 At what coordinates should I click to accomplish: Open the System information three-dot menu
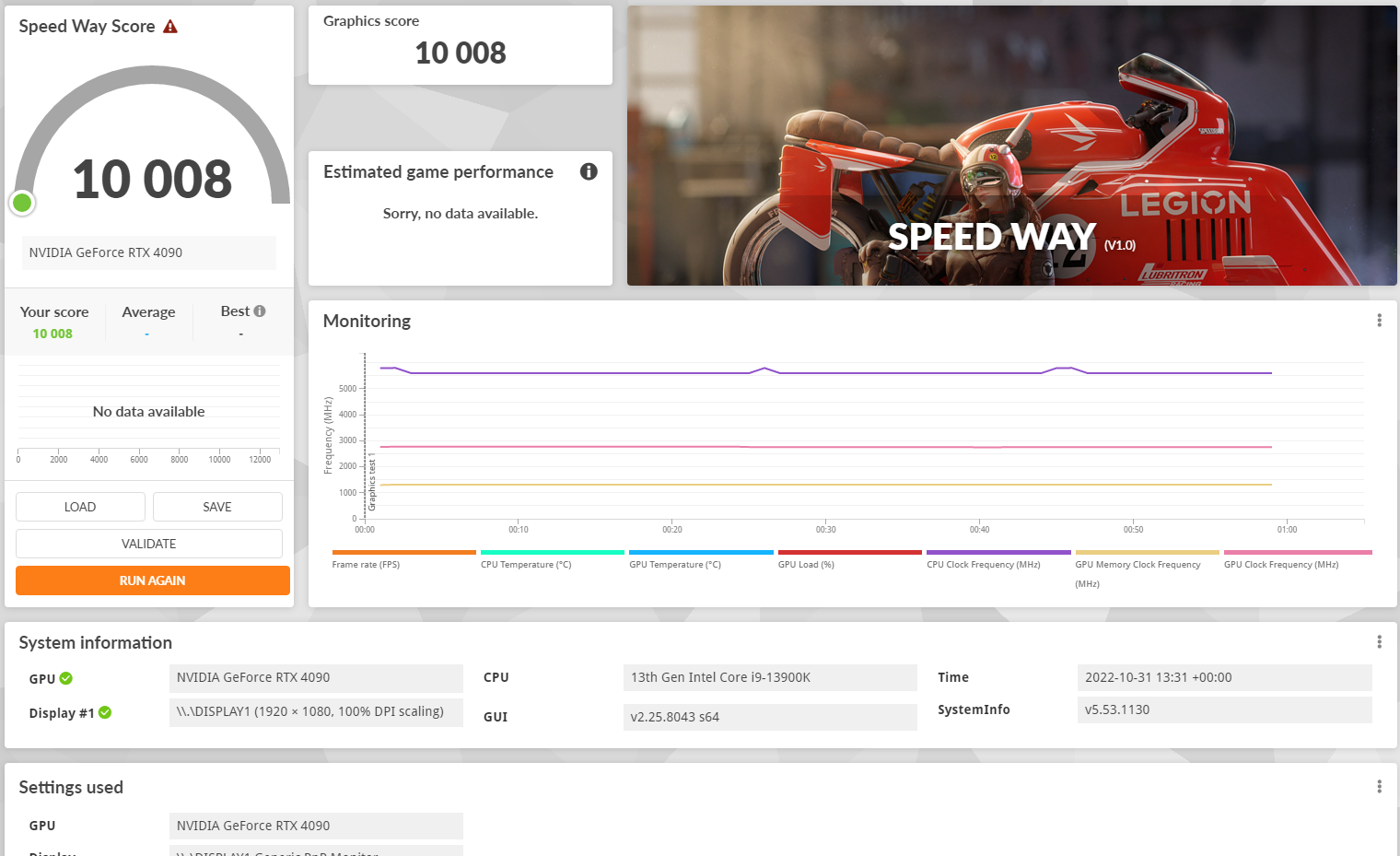point(1379,642)
